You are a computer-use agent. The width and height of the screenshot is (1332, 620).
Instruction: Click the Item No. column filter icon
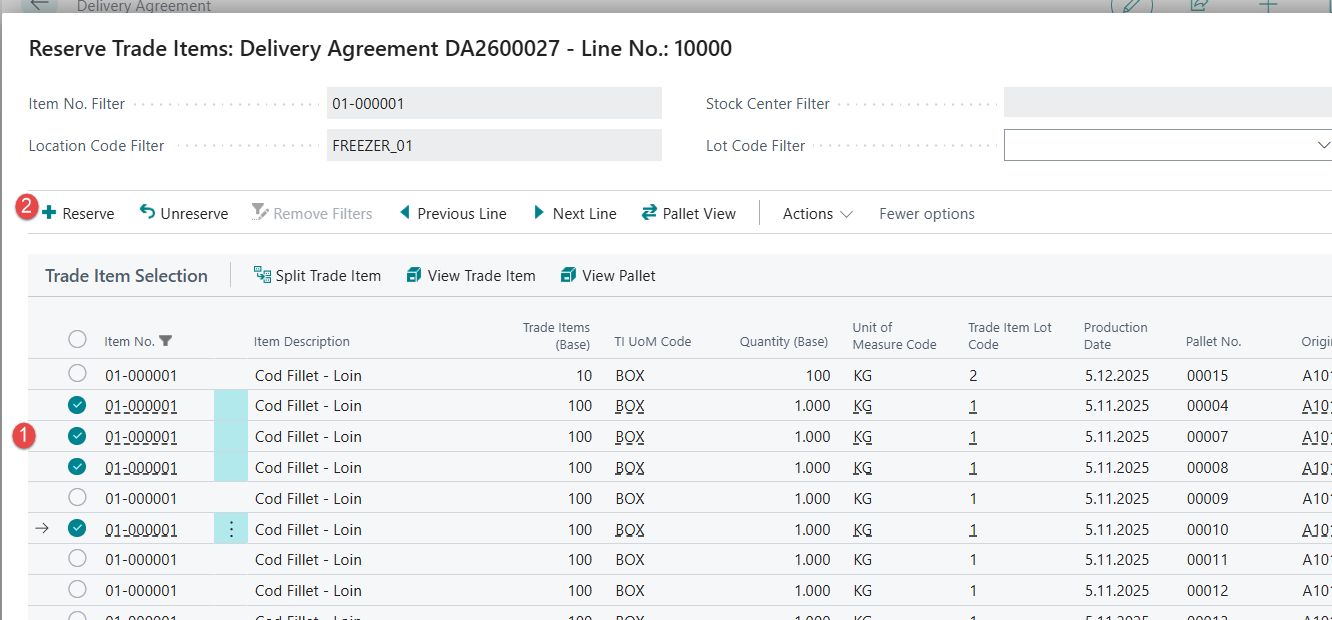point(166,341)
